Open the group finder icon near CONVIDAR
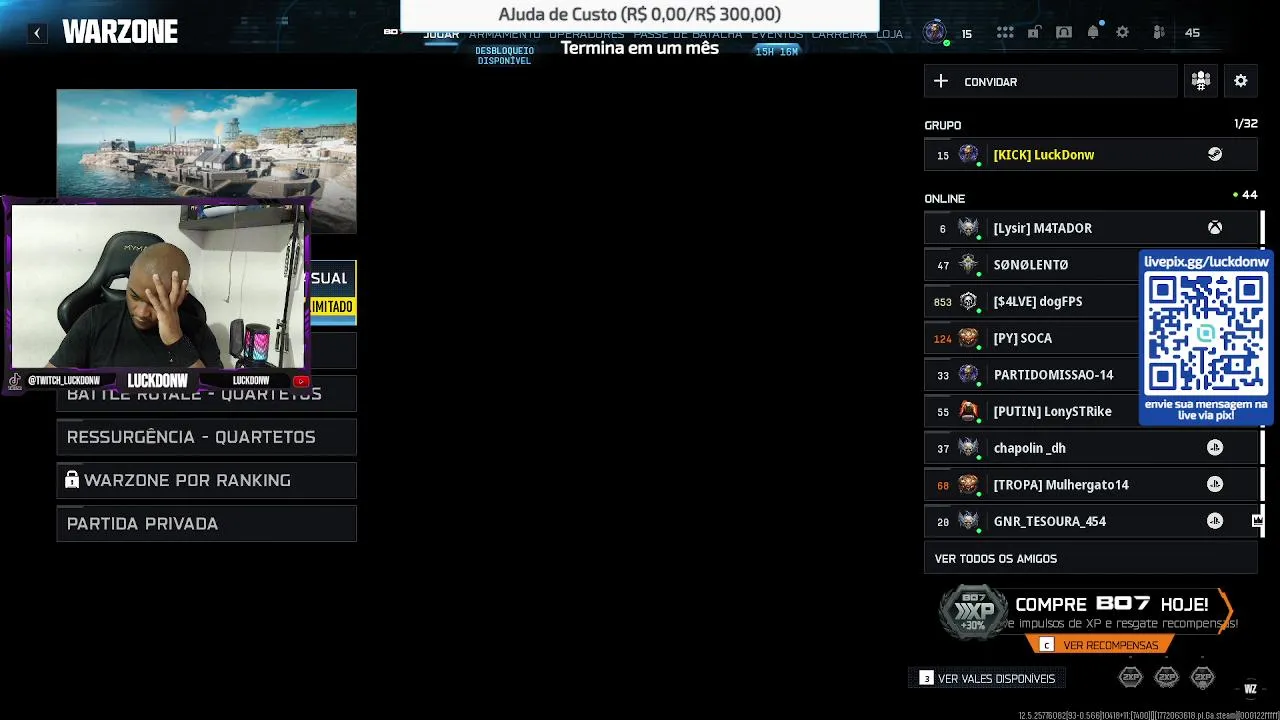 click(1201, 81)
